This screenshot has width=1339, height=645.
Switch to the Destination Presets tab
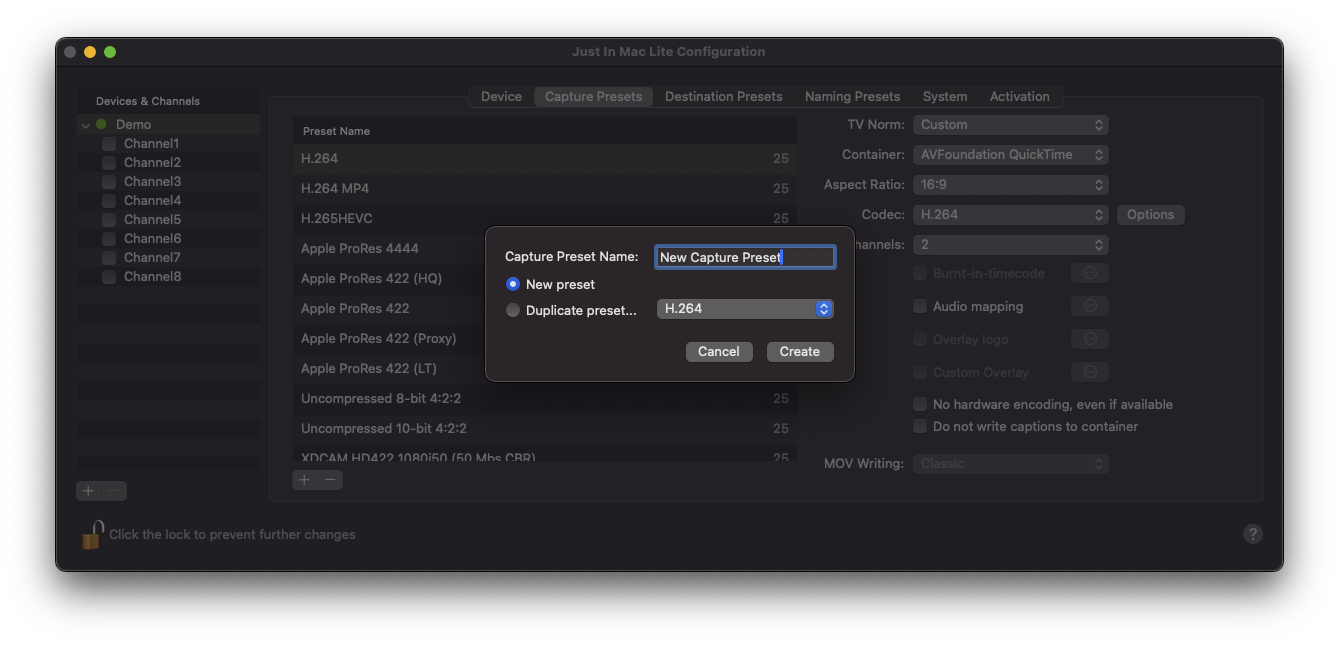click(723, 97)
